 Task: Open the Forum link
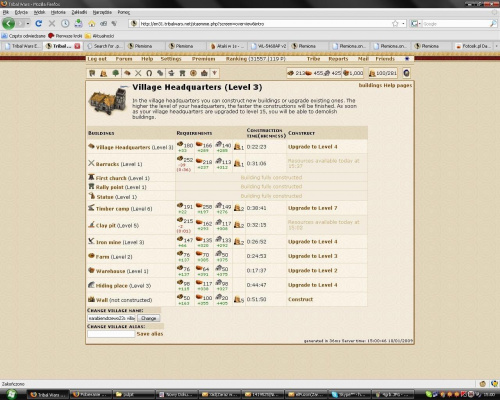[124, 59]
